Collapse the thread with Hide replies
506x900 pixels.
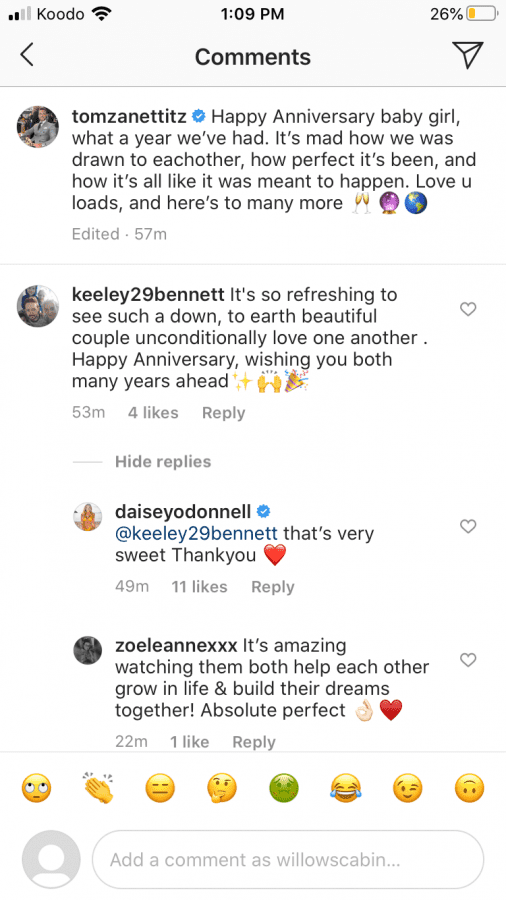tap(163, 461)
